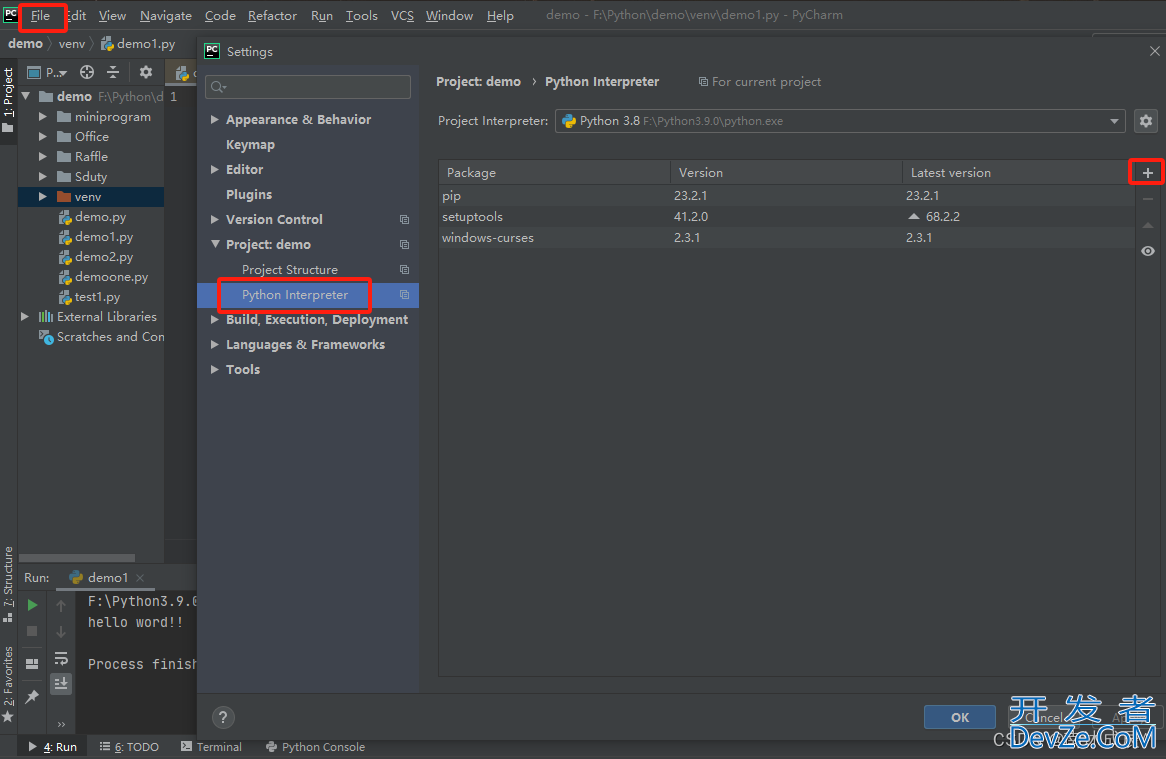Click the locate file crosshair icon
This screenshot has height=759, width=1166.
pyautogui.click(x=87, y=72)
